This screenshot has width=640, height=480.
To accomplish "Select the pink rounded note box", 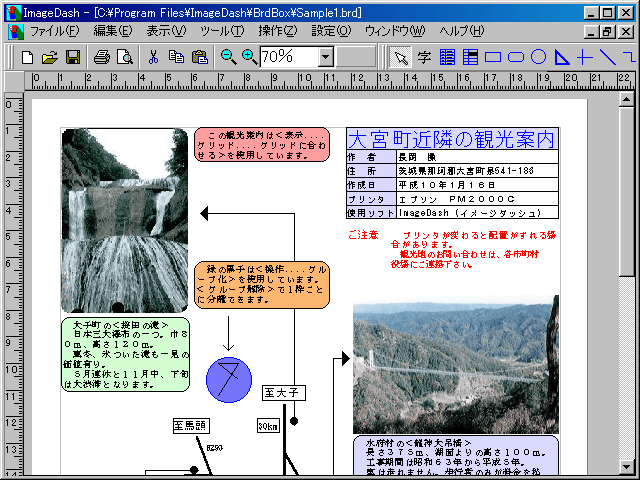I will [x=262, y=144].
